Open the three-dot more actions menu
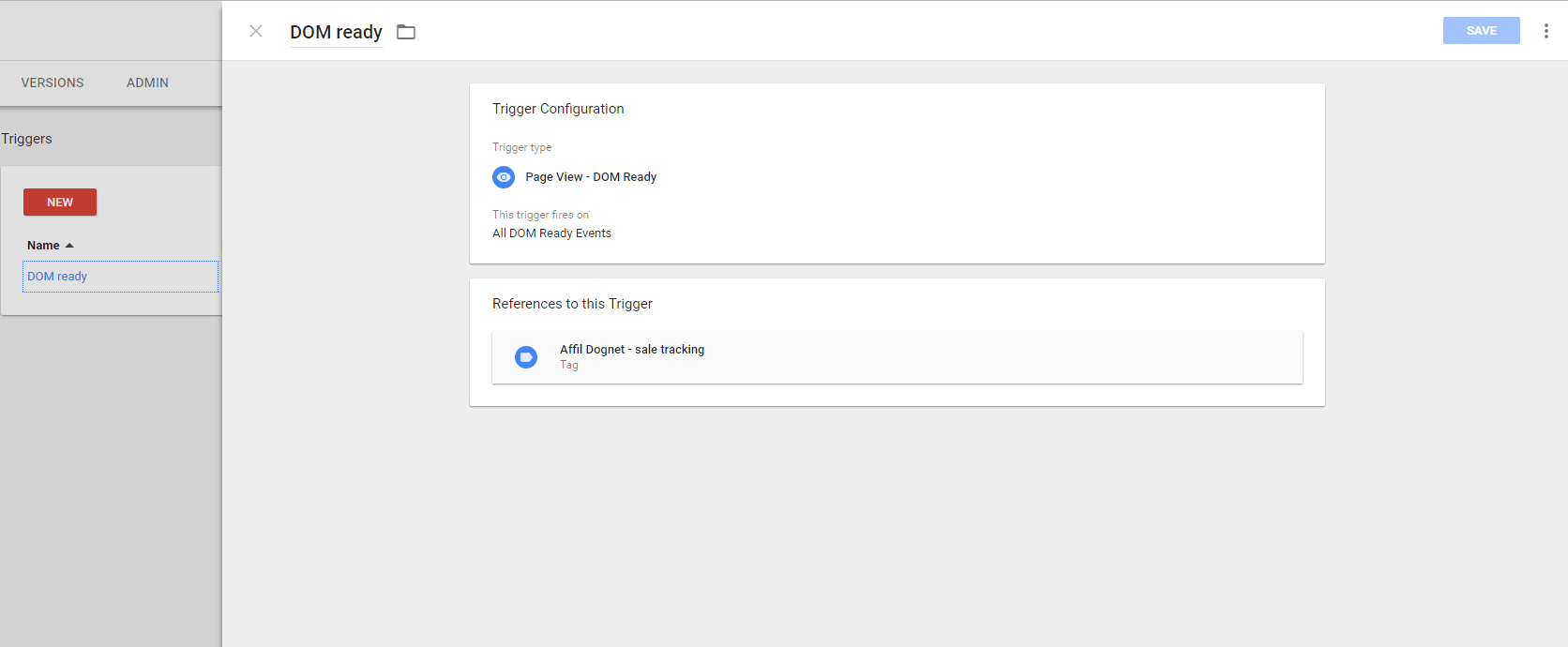This screenshot has width=1568, height=647. [x=1545, y=31]
